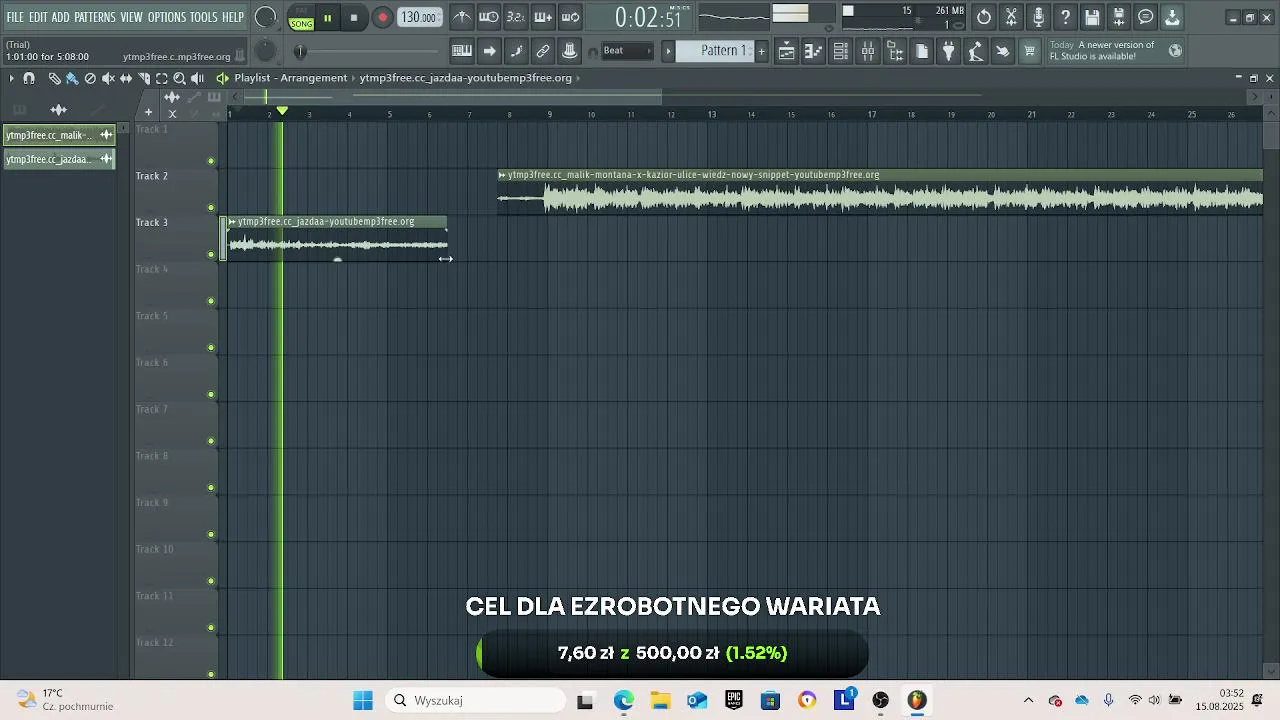
Task: Toggle loop recording icon
Action: tap(570, 17)
